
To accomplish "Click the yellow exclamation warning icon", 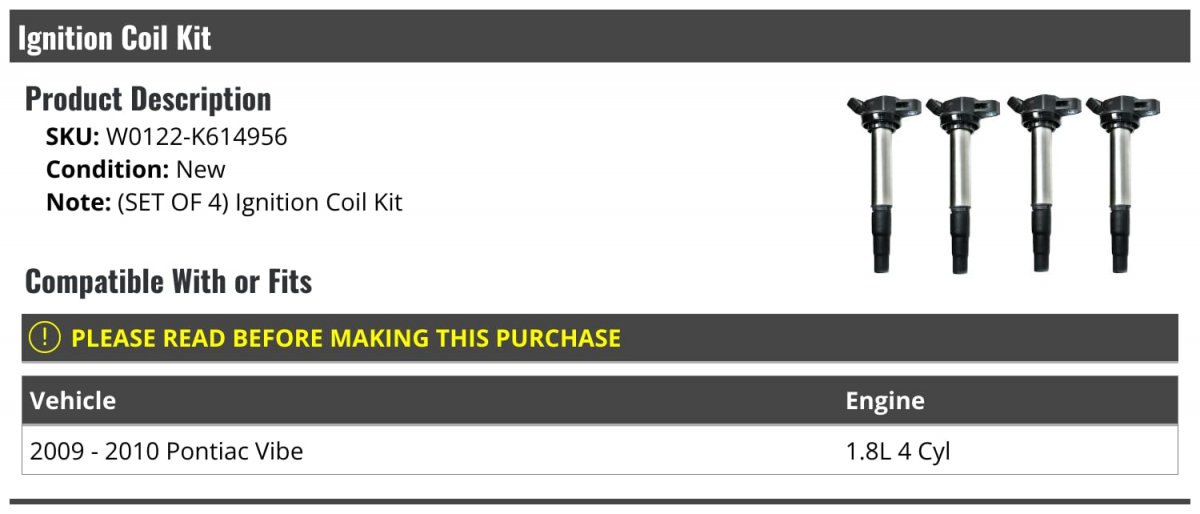I will [45, 338].
